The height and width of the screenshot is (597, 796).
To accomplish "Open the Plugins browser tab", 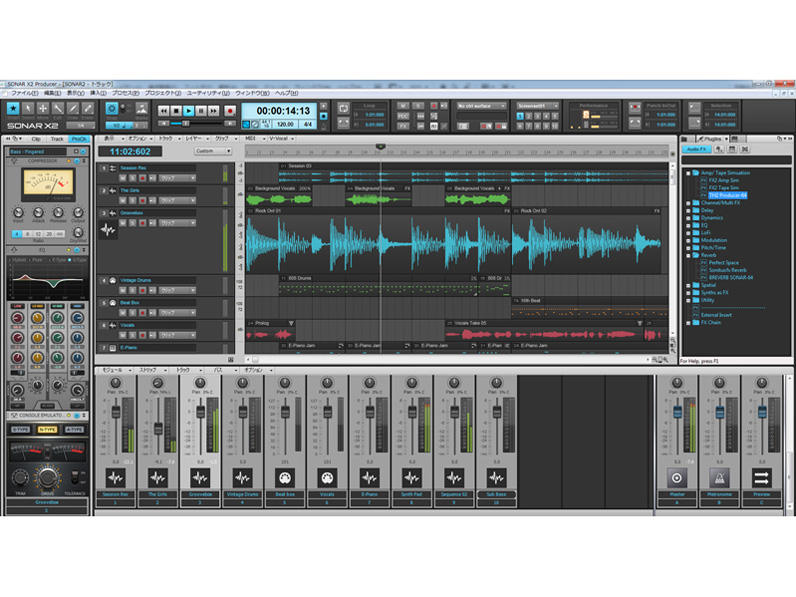I will pyautogui.click(x=711, y=139).
